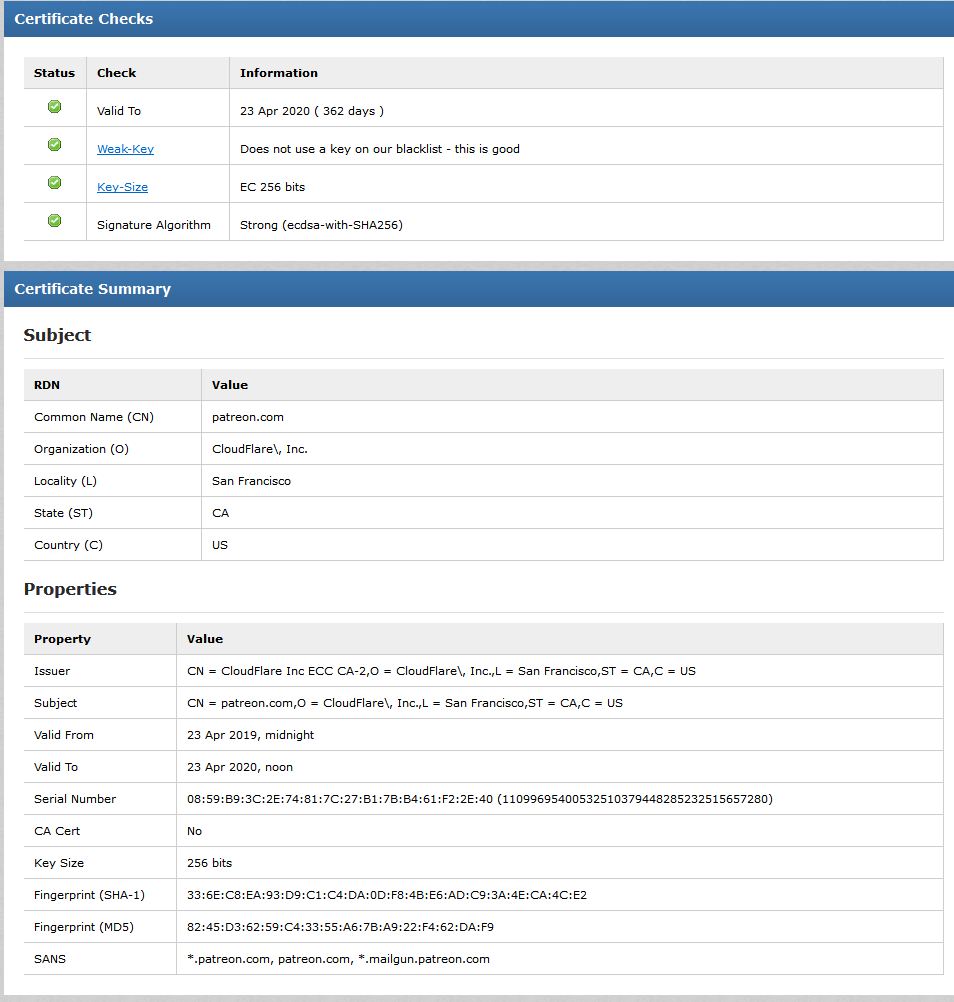The image size is (954, 1002).
Task: Click the 'Common Name (CN)' label
Action: pyautogui.click(x=94, y=417)
